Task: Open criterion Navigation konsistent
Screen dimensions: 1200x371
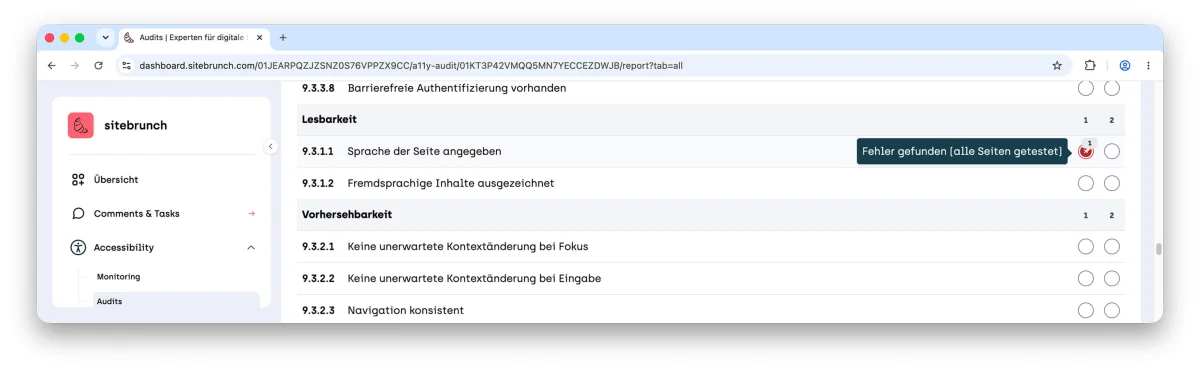Action: click(x=406, y=311)
